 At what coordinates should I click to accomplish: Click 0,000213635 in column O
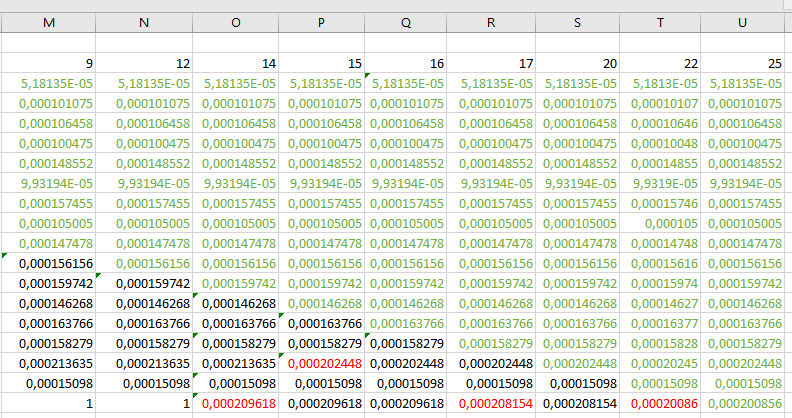pyautogui.click(x=235, y=363)
